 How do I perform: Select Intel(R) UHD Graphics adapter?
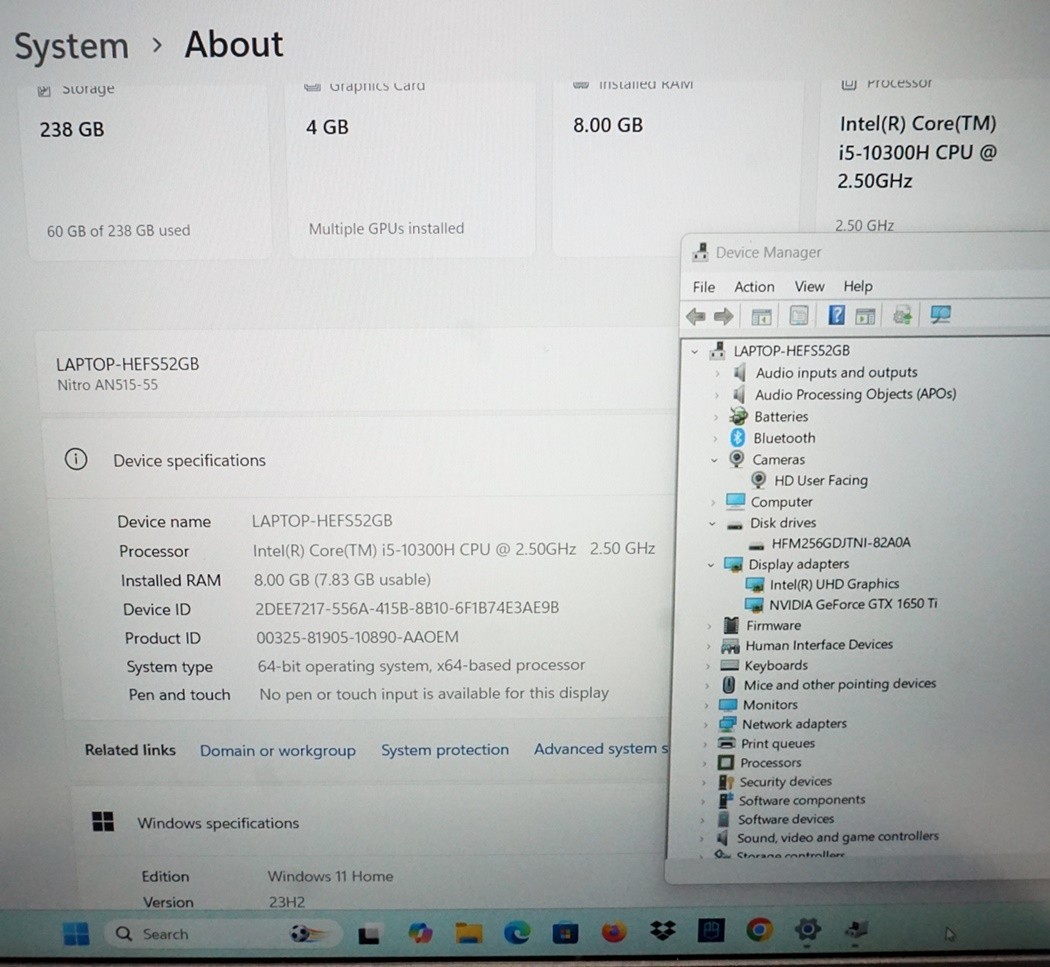(x=834, y=585)
